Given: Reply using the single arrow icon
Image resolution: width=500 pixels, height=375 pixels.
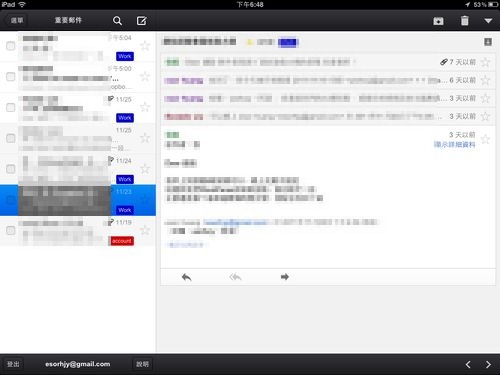Looking at the screenshot, I should point(187,277).
